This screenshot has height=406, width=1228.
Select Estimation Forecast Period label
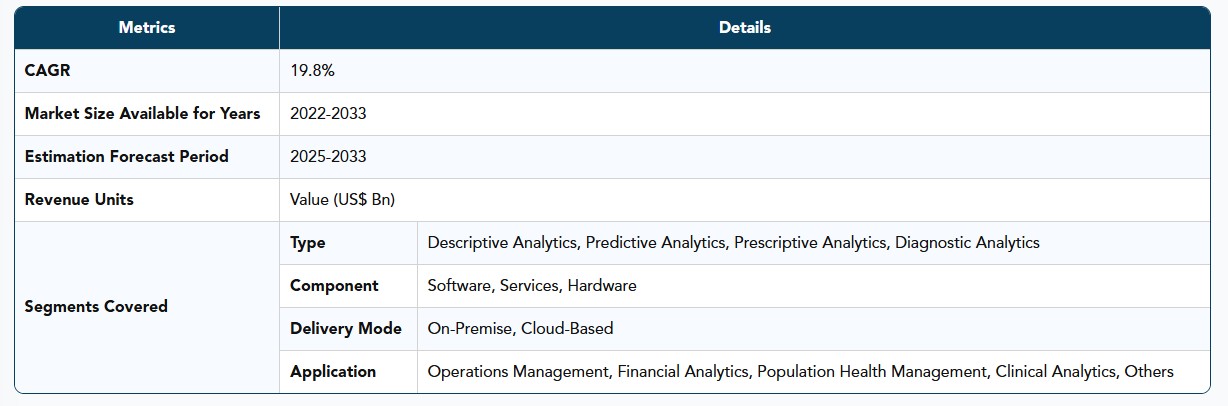point(126,157)
